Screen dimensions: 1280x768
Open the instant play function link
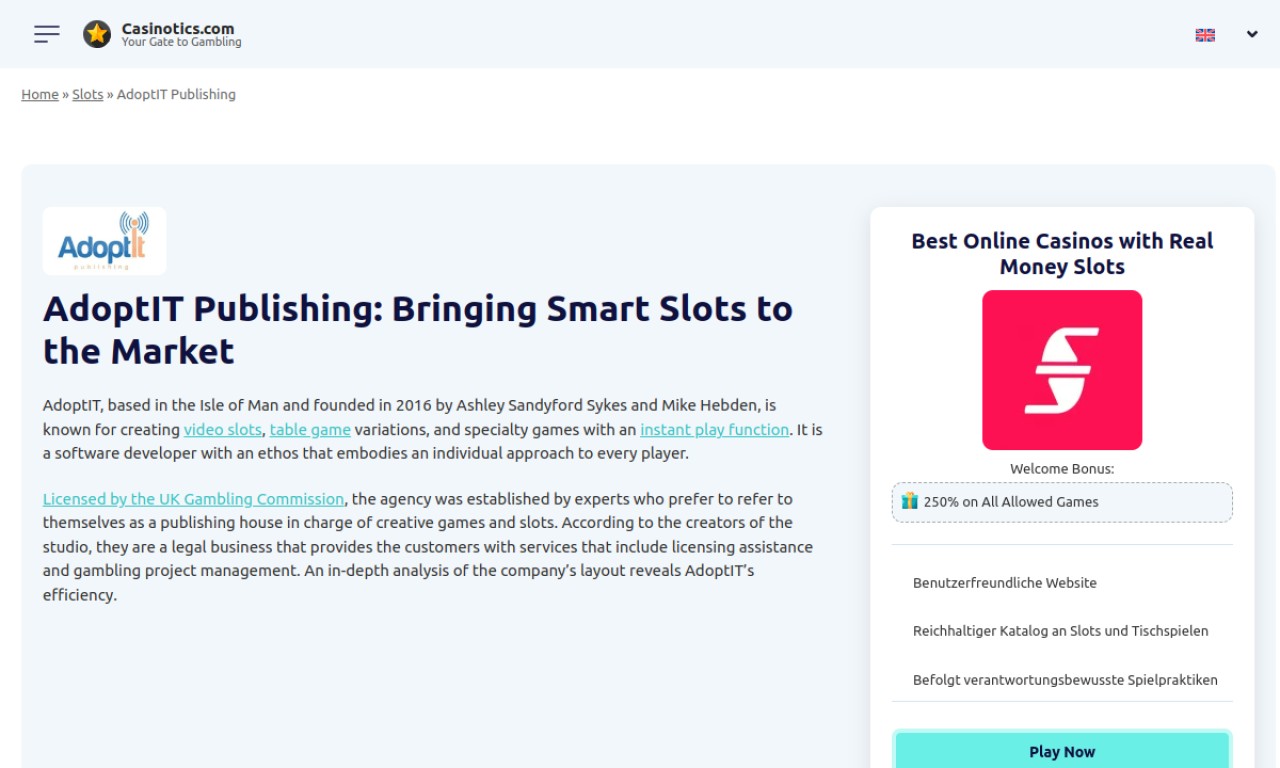(715, 429)
